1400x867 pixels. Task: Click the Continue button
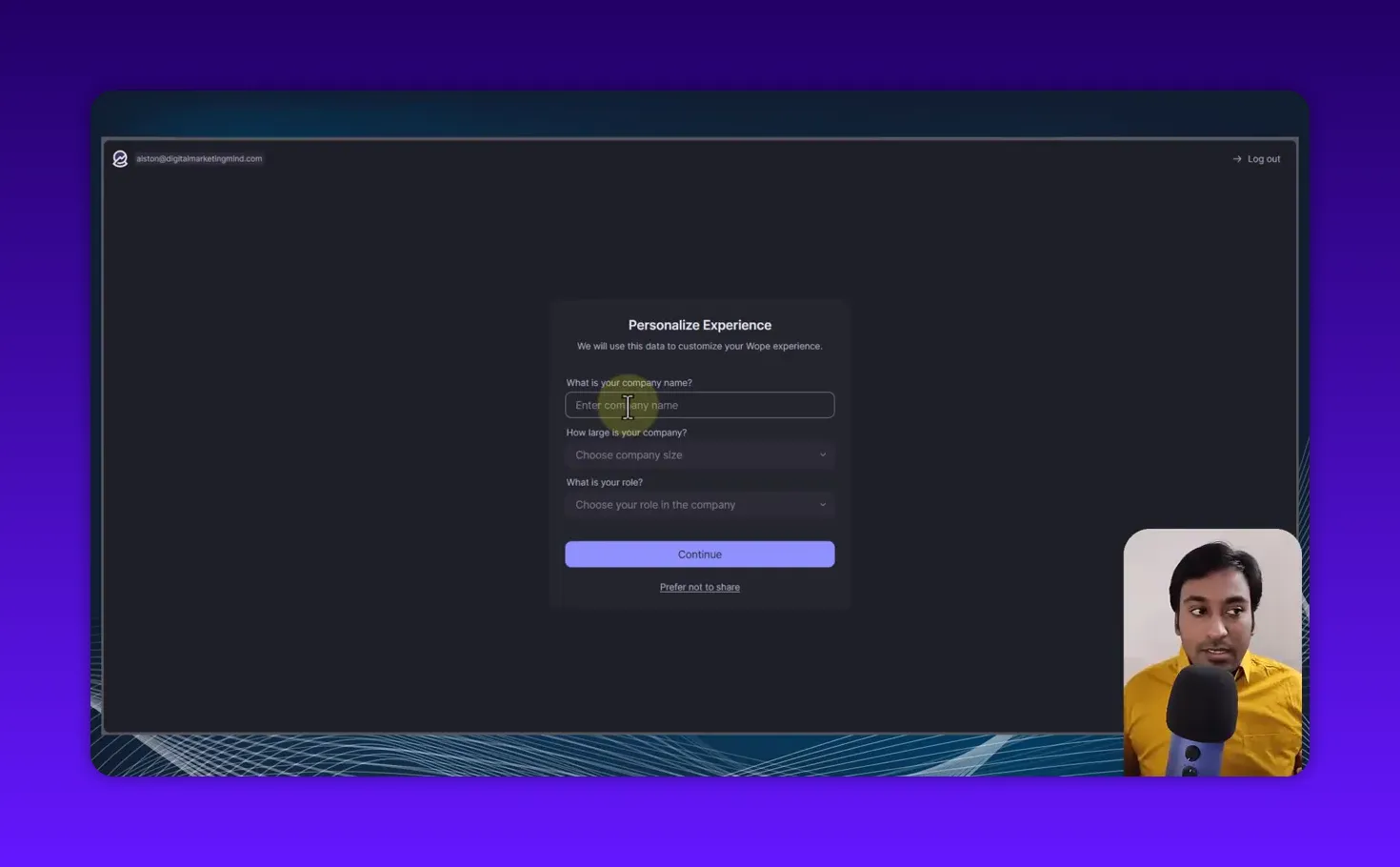click(x=699, y=554)
